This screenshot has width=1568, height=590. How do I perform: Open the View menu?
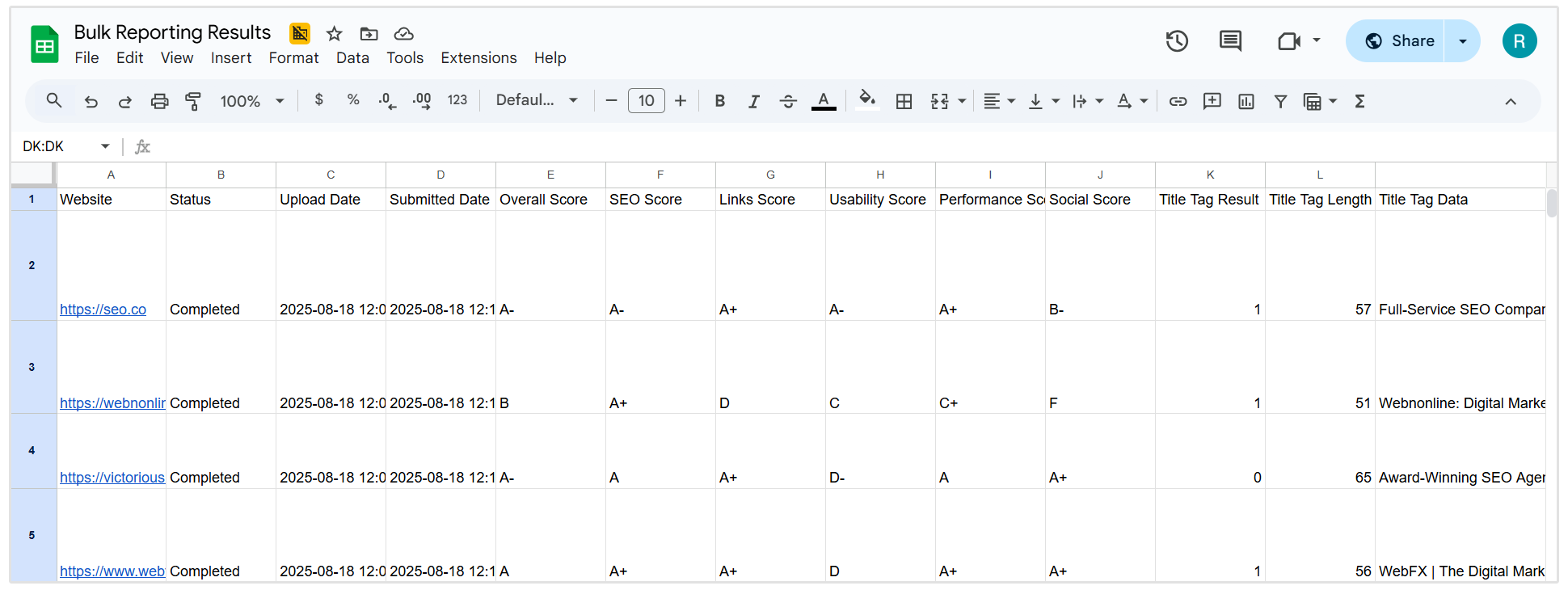176,58
